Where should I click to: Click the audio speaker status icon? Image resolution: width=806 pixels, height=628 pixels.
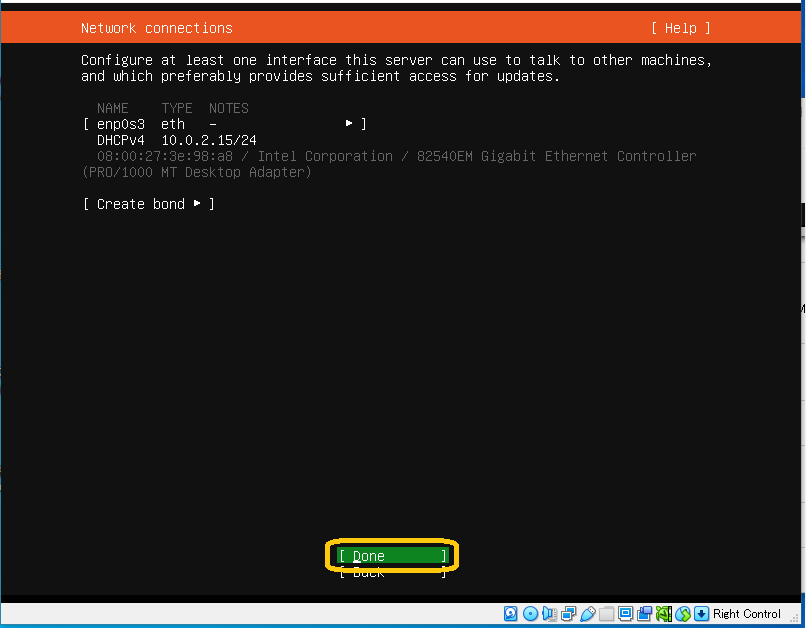click(549, 614)
